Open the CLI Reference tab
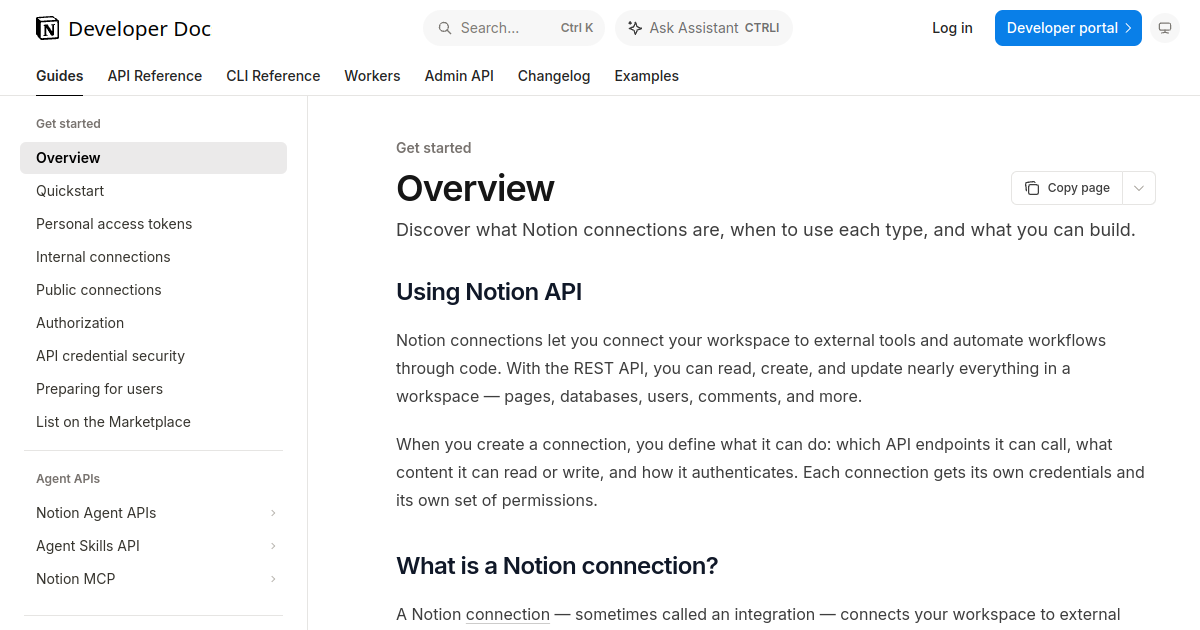 (x=273, y=76)
